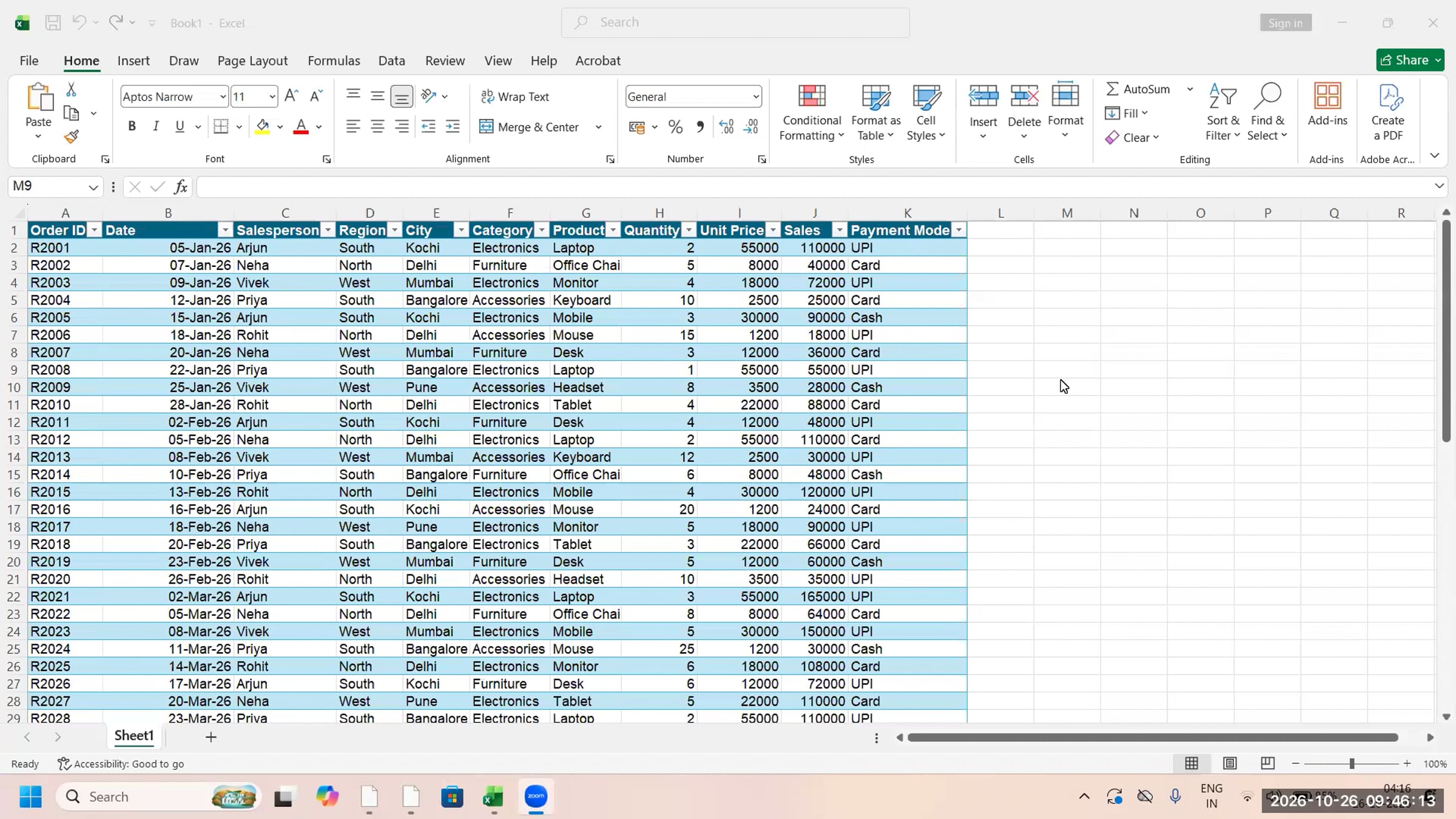Viewport: 1456px width, 819px height.
Task: Click the Sign in button
Action: 1286,23
